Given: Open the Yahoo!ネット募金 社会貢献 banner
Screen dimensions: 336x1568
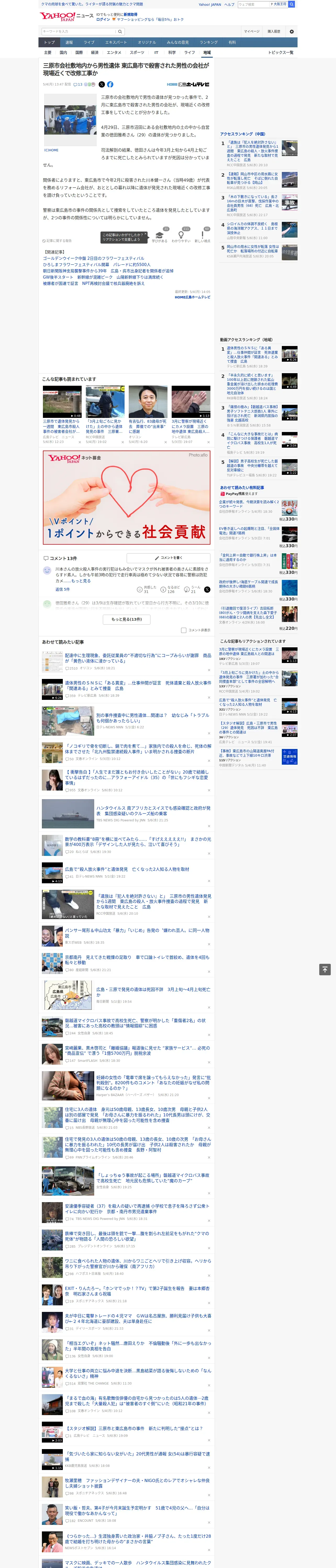Looking at the screenshot, I should click(x=126, y=497).
